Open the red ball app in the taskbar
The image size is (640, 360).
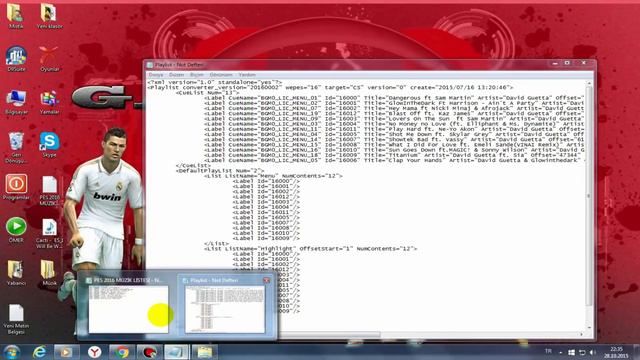pyautogui.click(x=149, y=352)
